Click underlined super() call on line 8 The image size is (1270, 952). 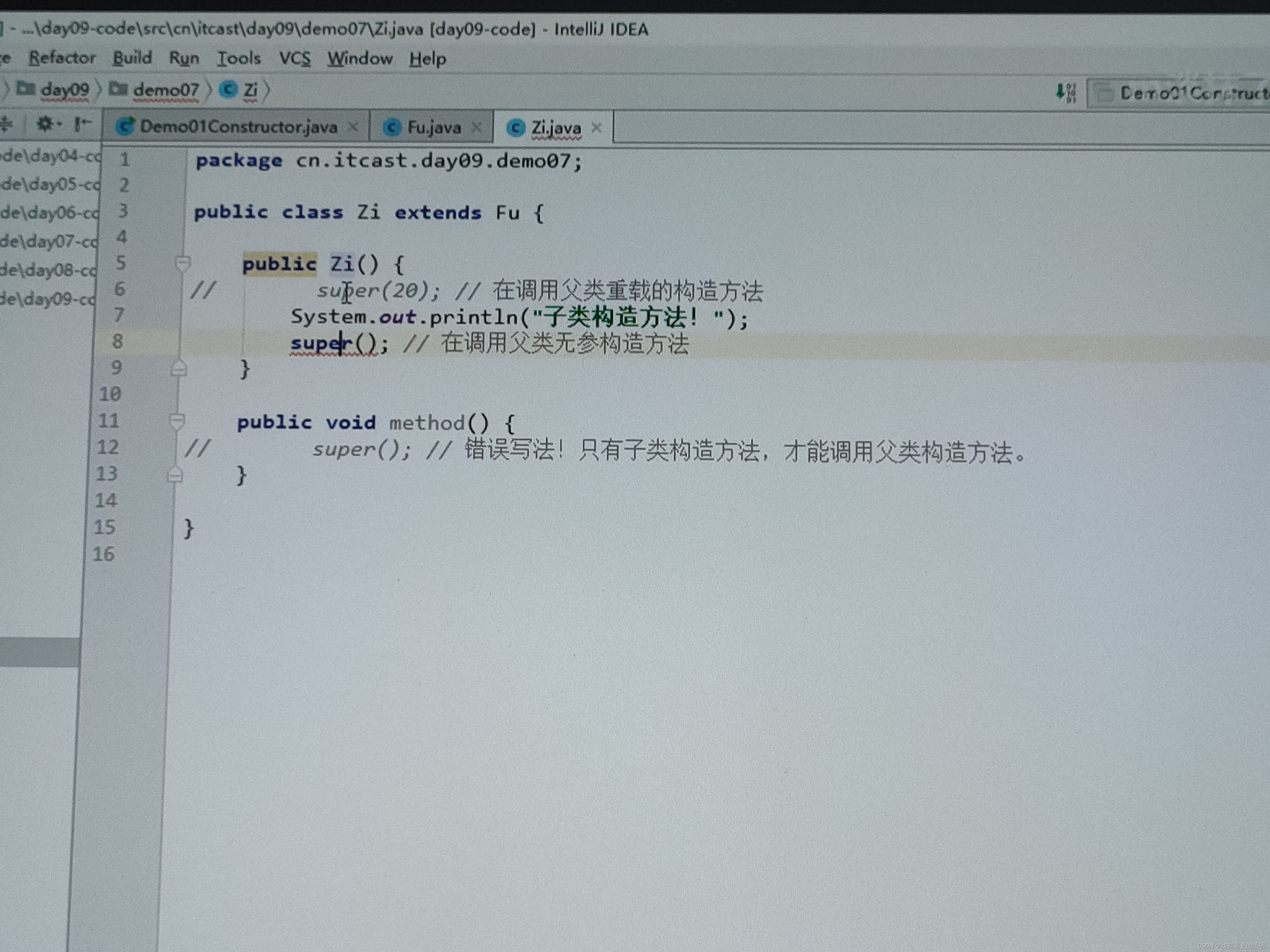pyautogui.click(x=334, y=344)
